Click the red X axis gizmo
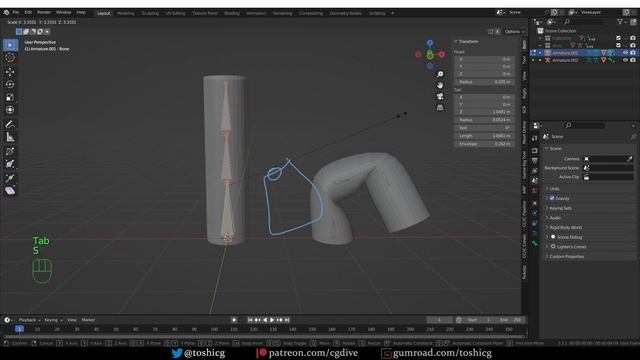This screenshot has width=640, height=360. click(442, 54)
